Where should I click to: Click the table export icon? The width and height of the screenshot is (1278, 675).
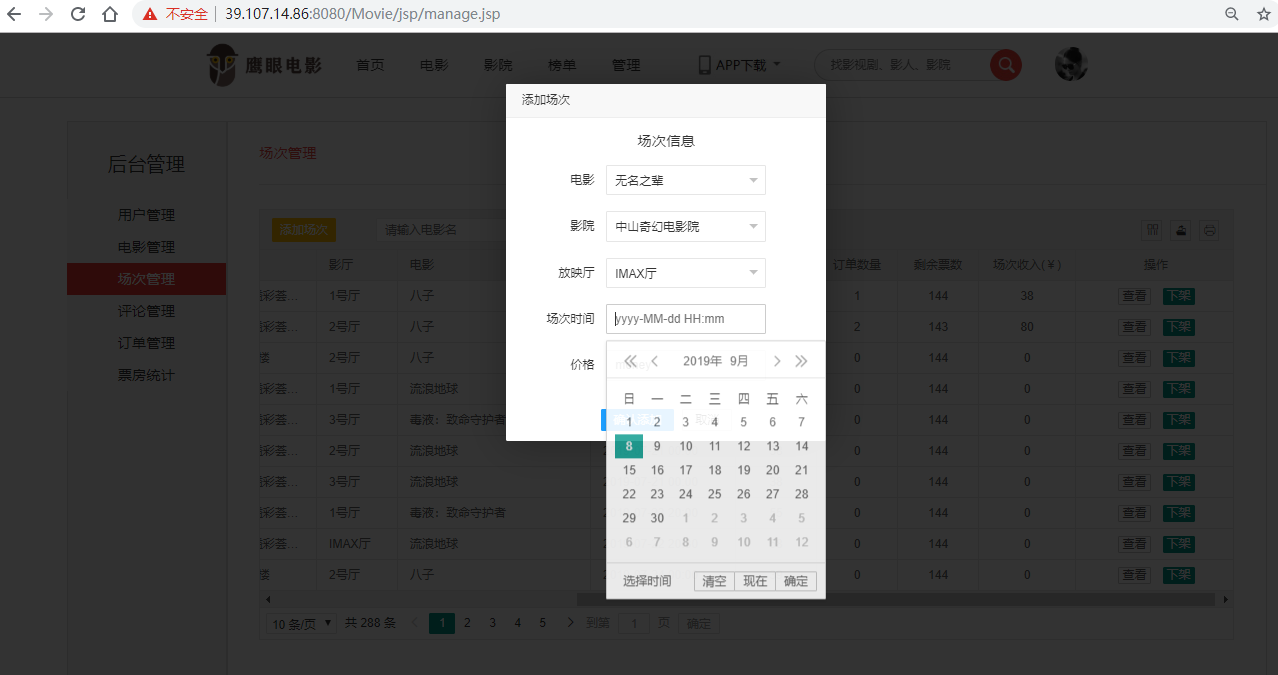(1181, 230)
